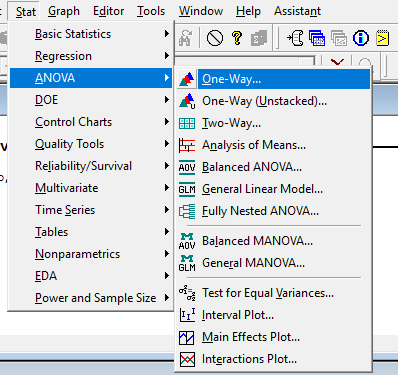Click the Two-Way grid icon
Image resolution: width=398 pixels, height=375 pixels.
point(187,123)
